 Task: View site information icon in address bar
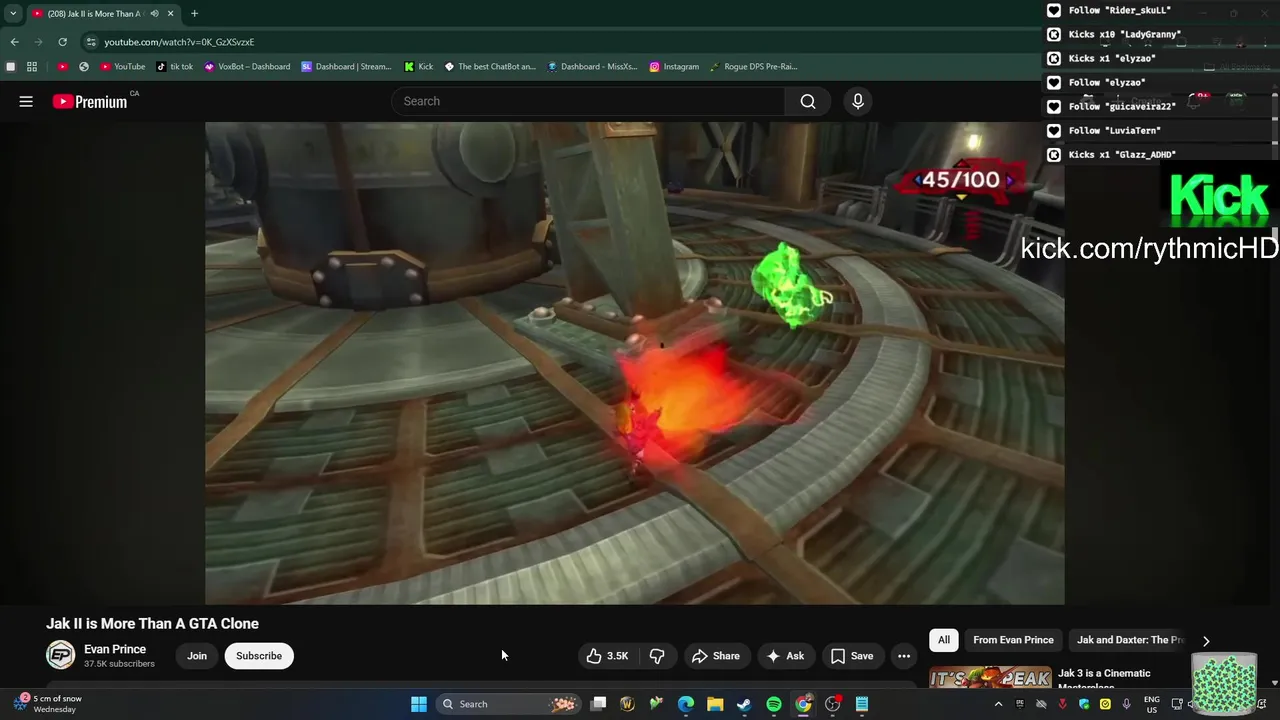pyautogui.click(x=91, y=42)
